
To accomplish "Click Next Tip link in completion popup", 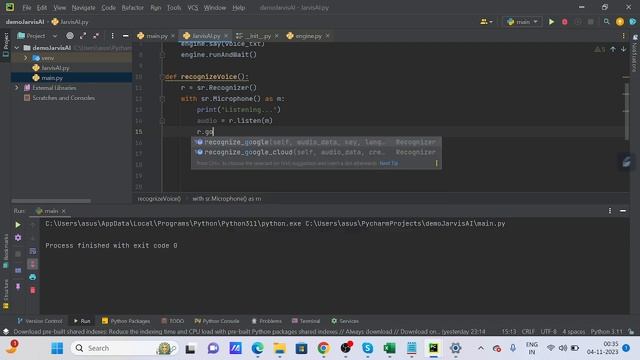I will 389,163.
